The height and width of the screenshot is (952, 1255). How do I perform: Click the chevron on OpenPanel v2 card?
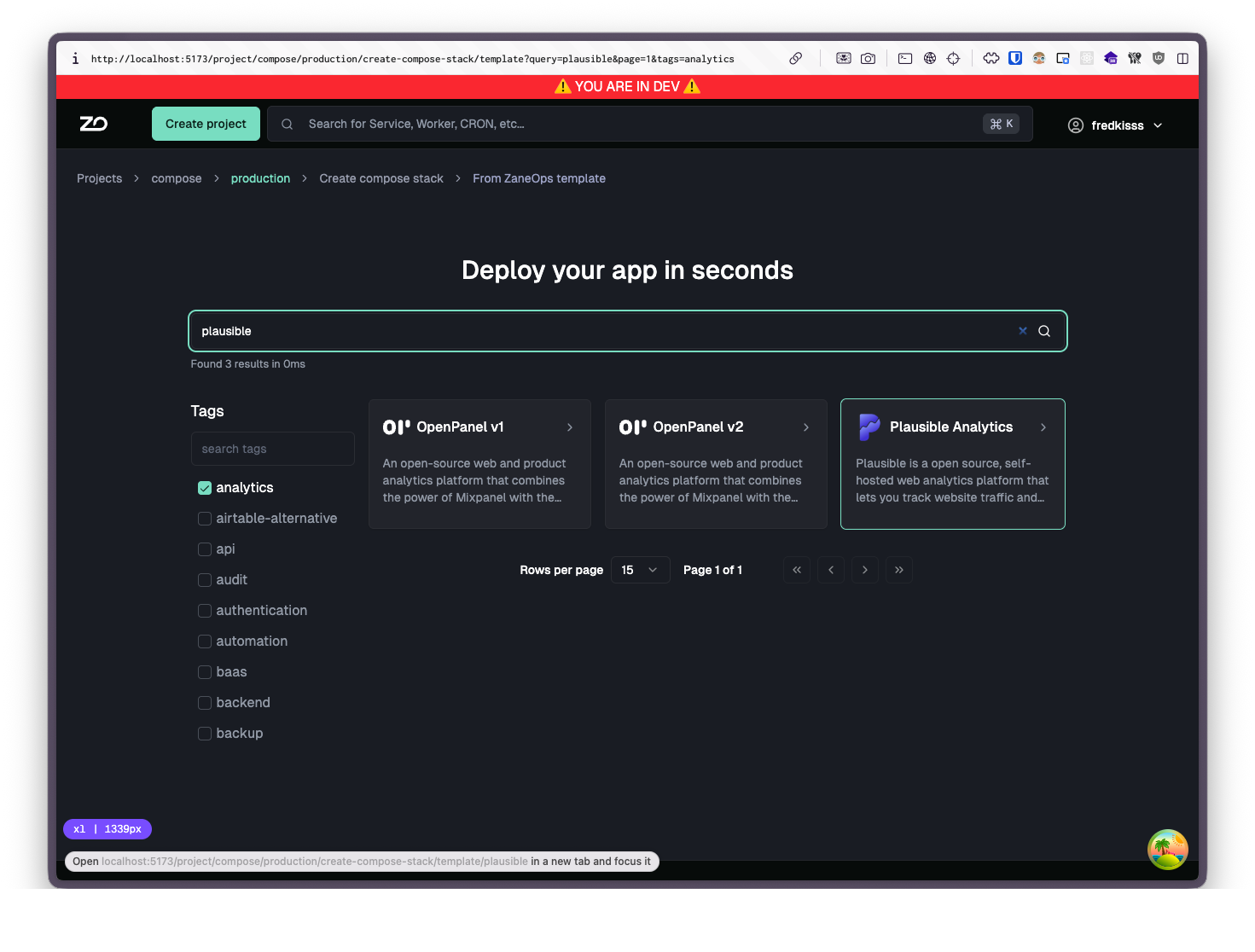(806, 427)
